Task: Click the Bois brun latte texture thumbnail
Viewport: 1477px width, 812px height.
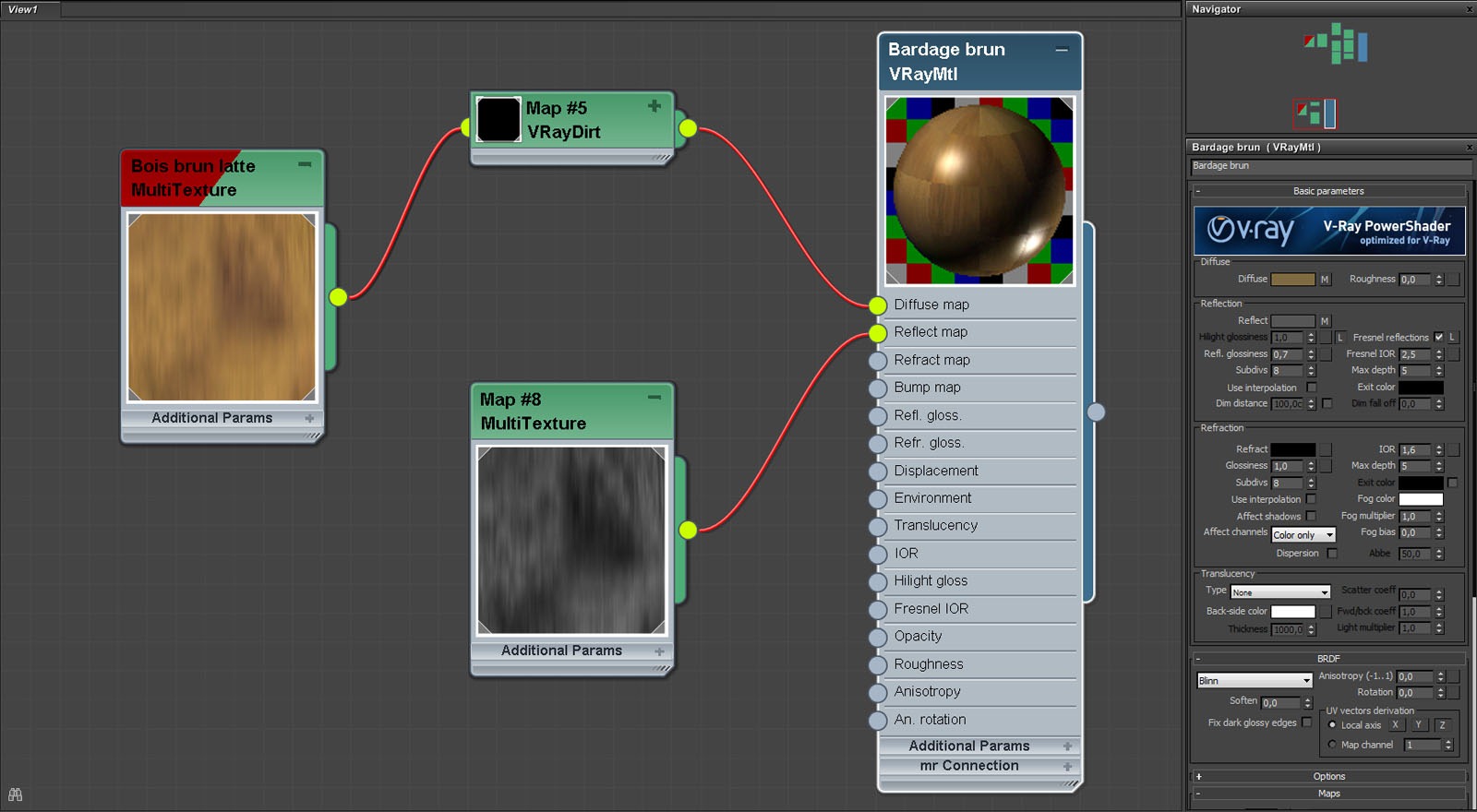Action: click(222, 307)
